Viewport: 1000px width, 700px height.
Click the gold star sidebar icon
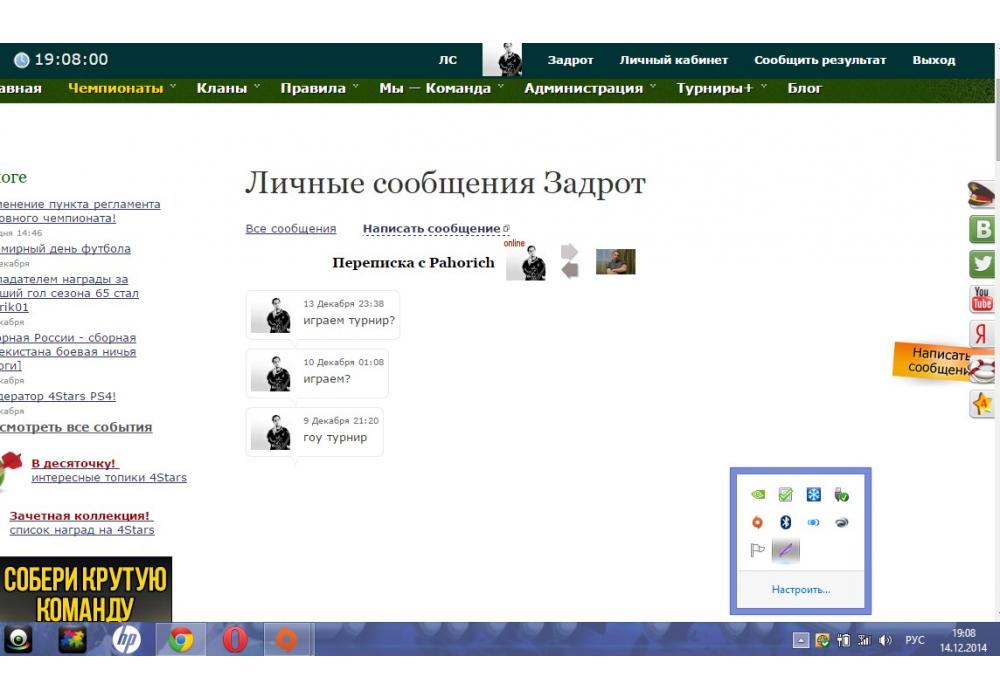pos(982,404)
